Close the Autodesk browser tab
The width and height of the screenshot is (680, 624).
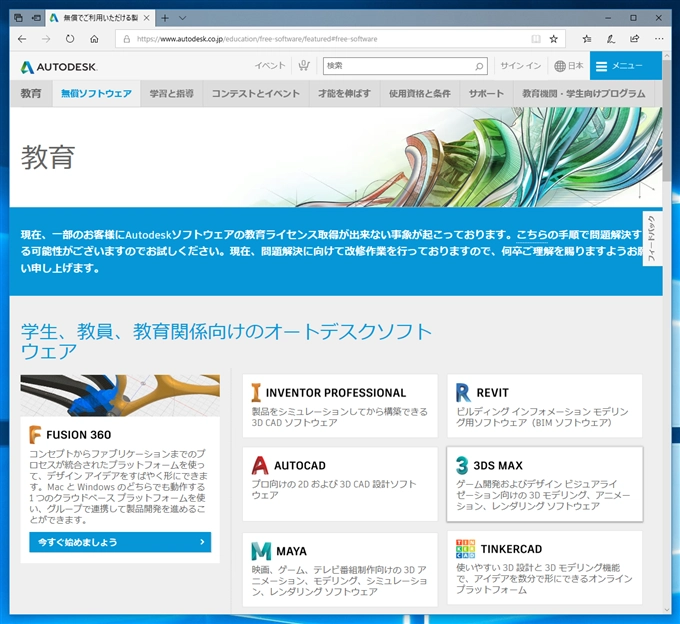pos(147,18)
